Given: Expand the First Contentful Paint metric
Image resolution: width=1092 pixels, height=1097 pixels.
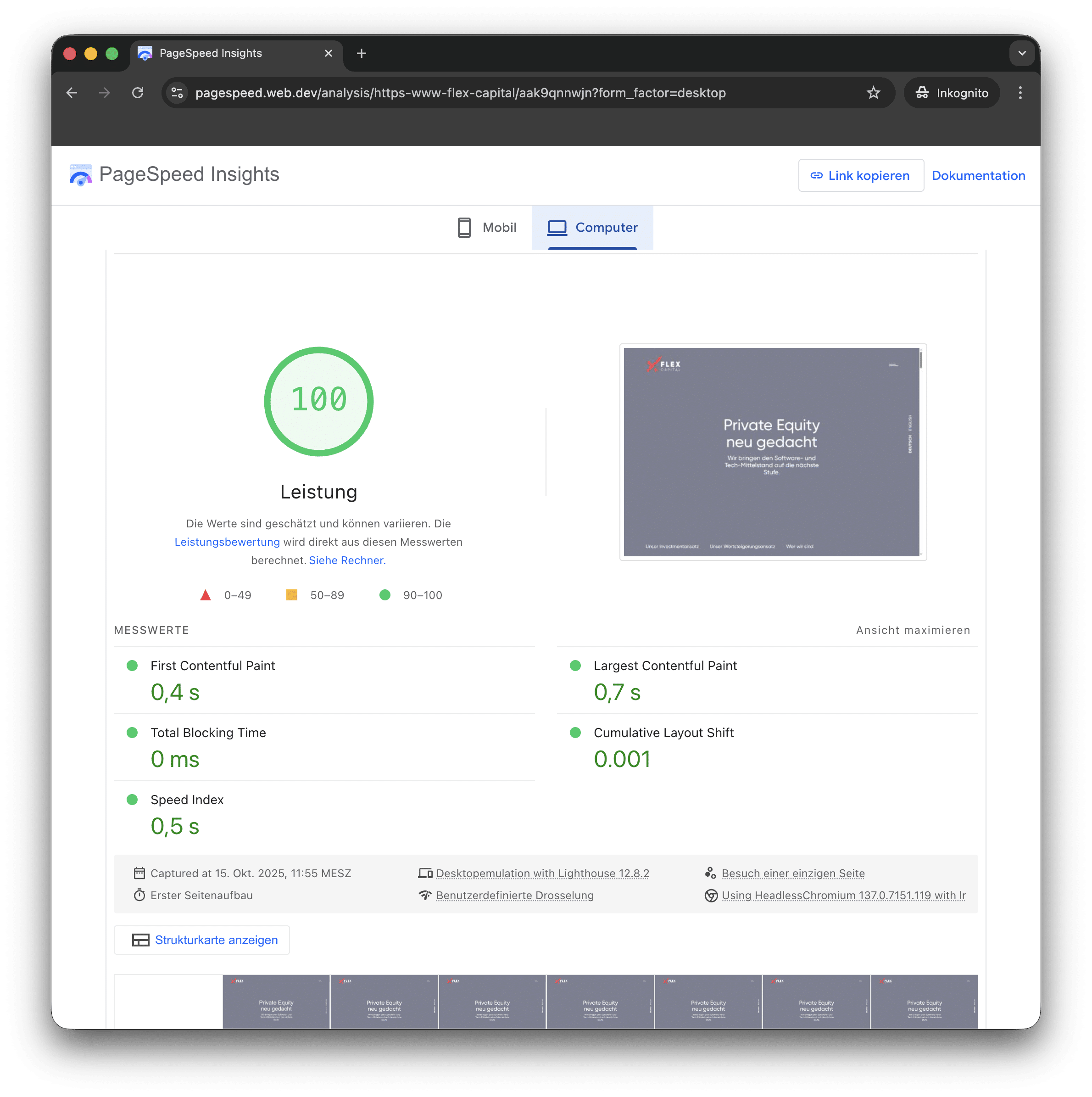Looking at the screenshot, I should pos(212,666).
